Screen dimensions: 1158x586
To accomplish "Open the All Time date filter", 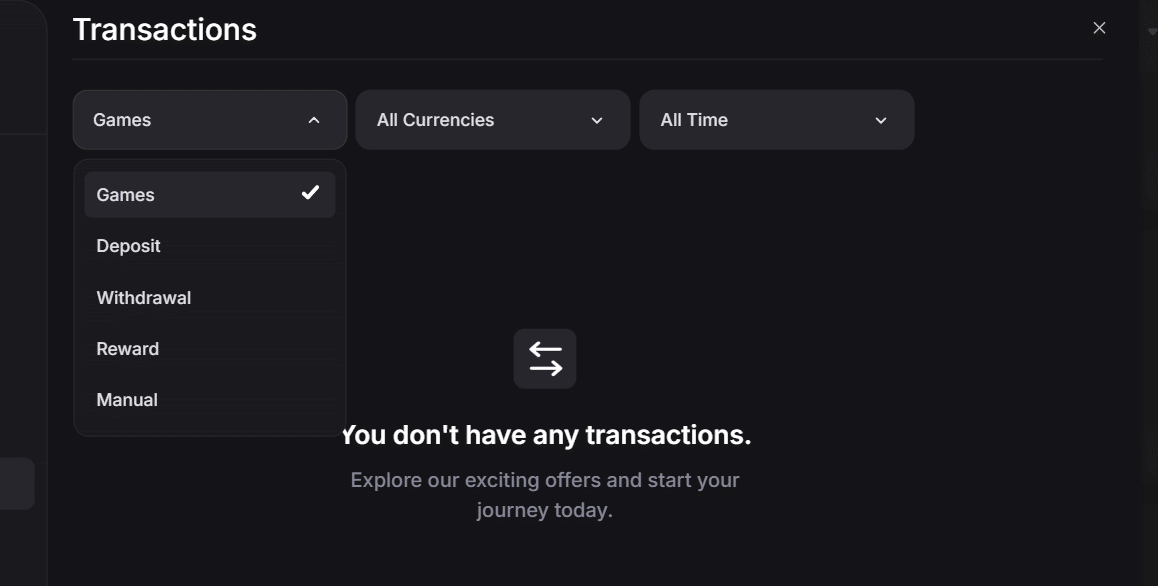I will coord(776,120).
